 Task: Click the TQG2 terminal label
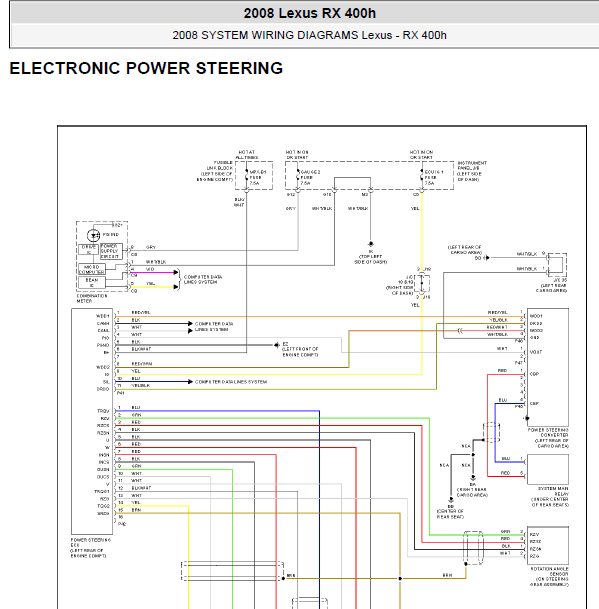[x=103, y=506]
